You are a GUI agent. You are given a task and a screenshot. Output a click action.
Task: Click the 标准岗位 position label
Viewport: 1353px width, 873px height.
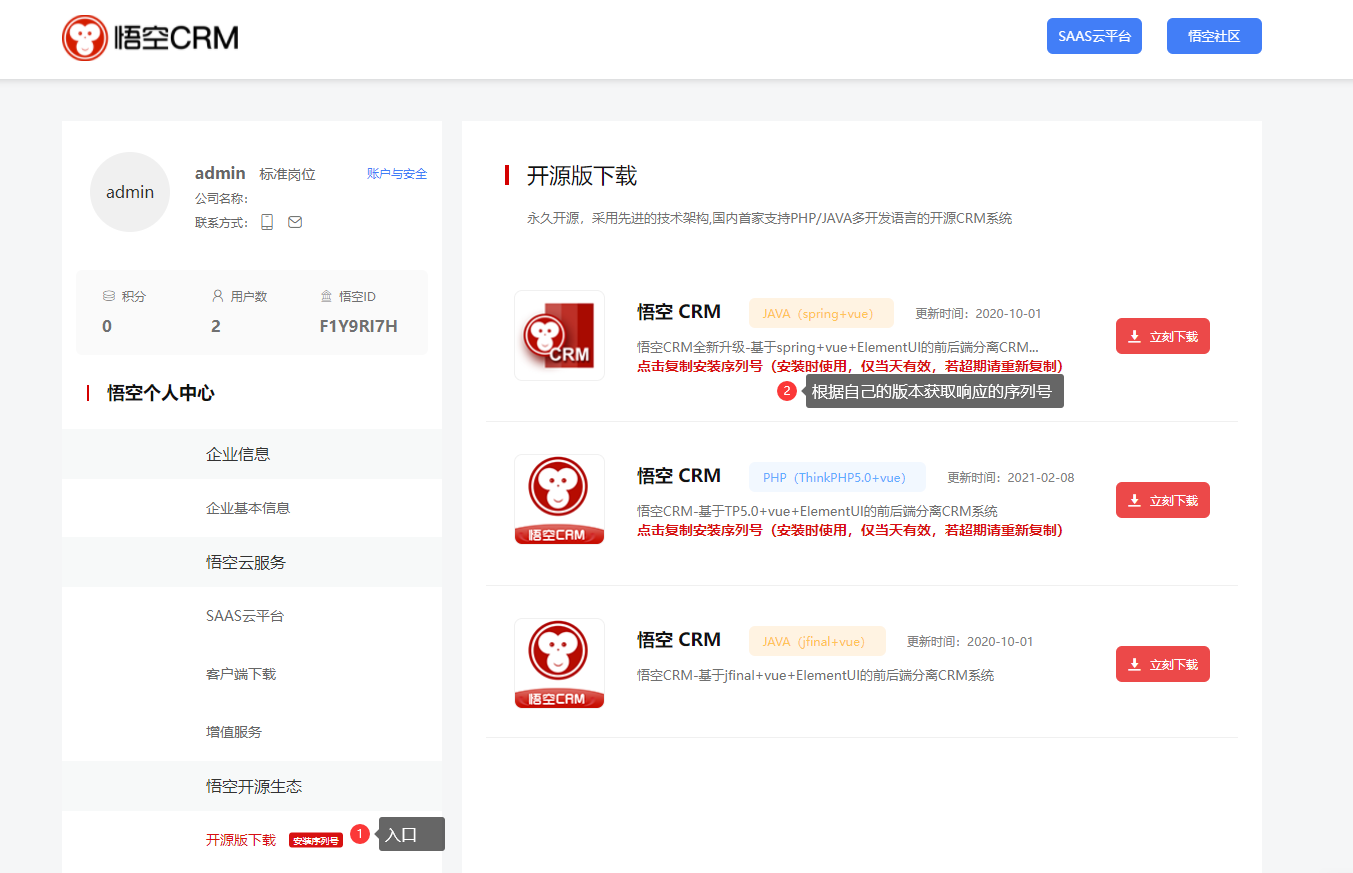click(x=287, y=174)
